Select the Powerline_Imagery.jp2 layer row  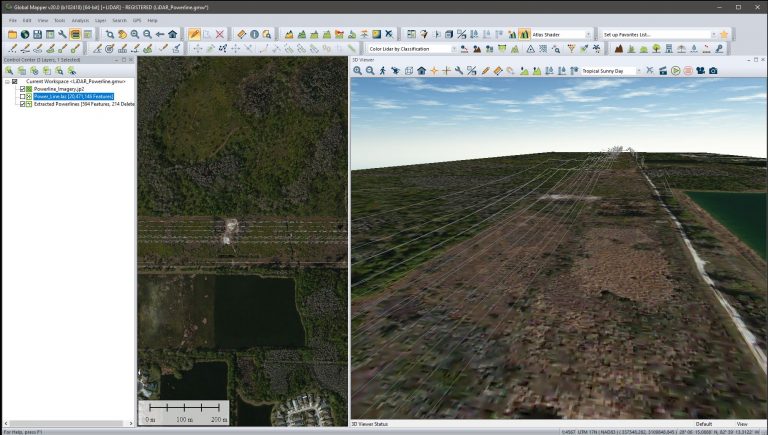pos(59,89)
